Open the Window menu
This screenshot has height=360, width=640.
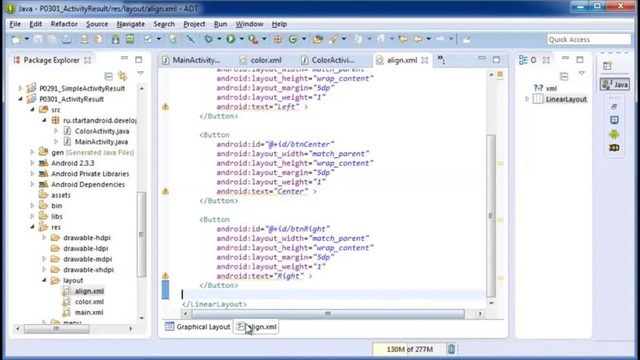tap(249, 24)
